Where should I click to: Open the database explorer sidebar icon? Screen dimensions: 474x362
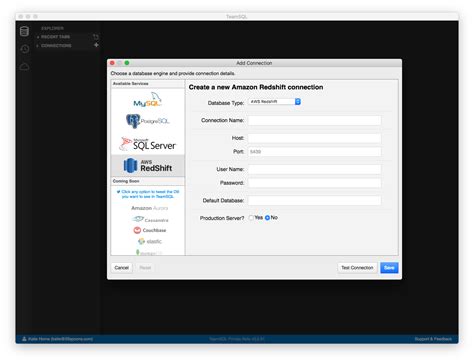(24, 31)
